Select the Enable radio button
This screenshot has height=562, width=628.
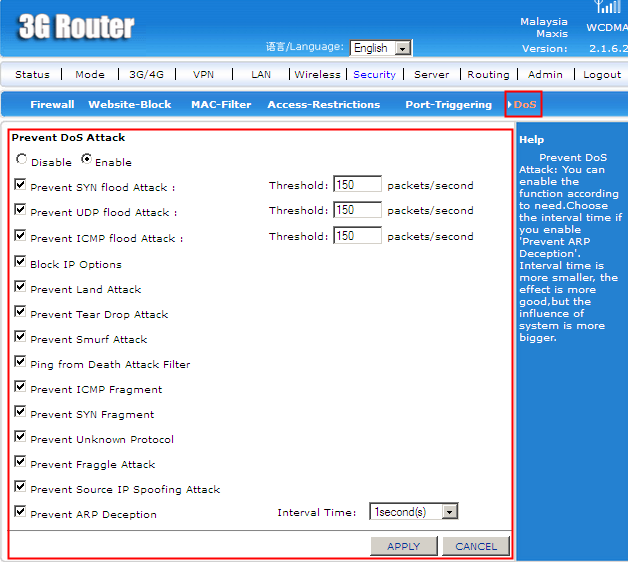[86, 160]
